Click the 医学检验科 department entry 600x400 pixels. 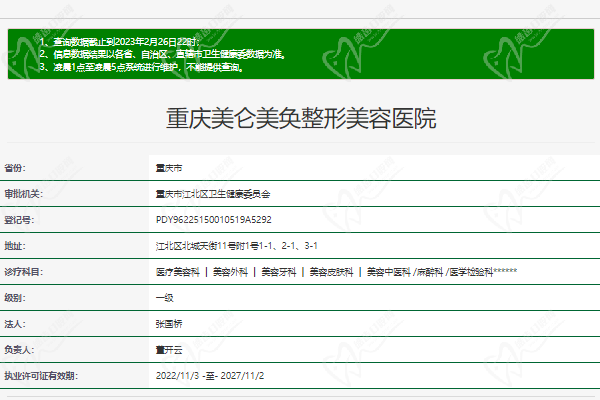(x=471, y=272)
